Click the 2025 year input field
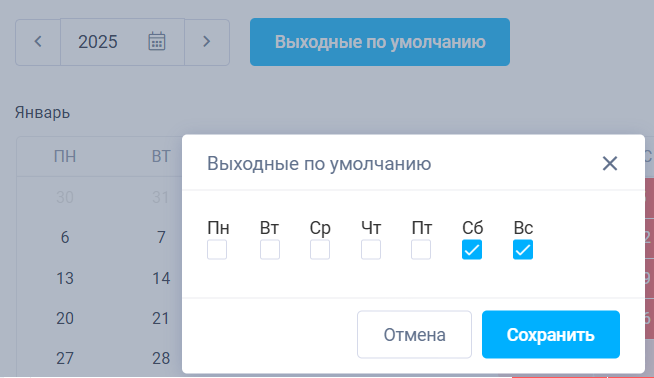654x378 pixels. pyautogui.click(x=123, y=42)
